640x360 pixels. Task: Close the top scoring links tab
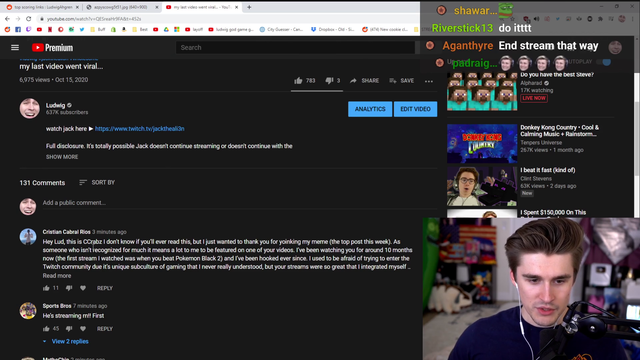click(78, 7)
